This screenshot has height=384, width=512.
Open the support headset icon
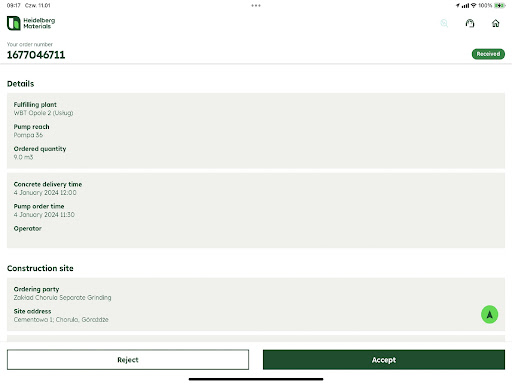pyautogui.click(x=470, y=23)
